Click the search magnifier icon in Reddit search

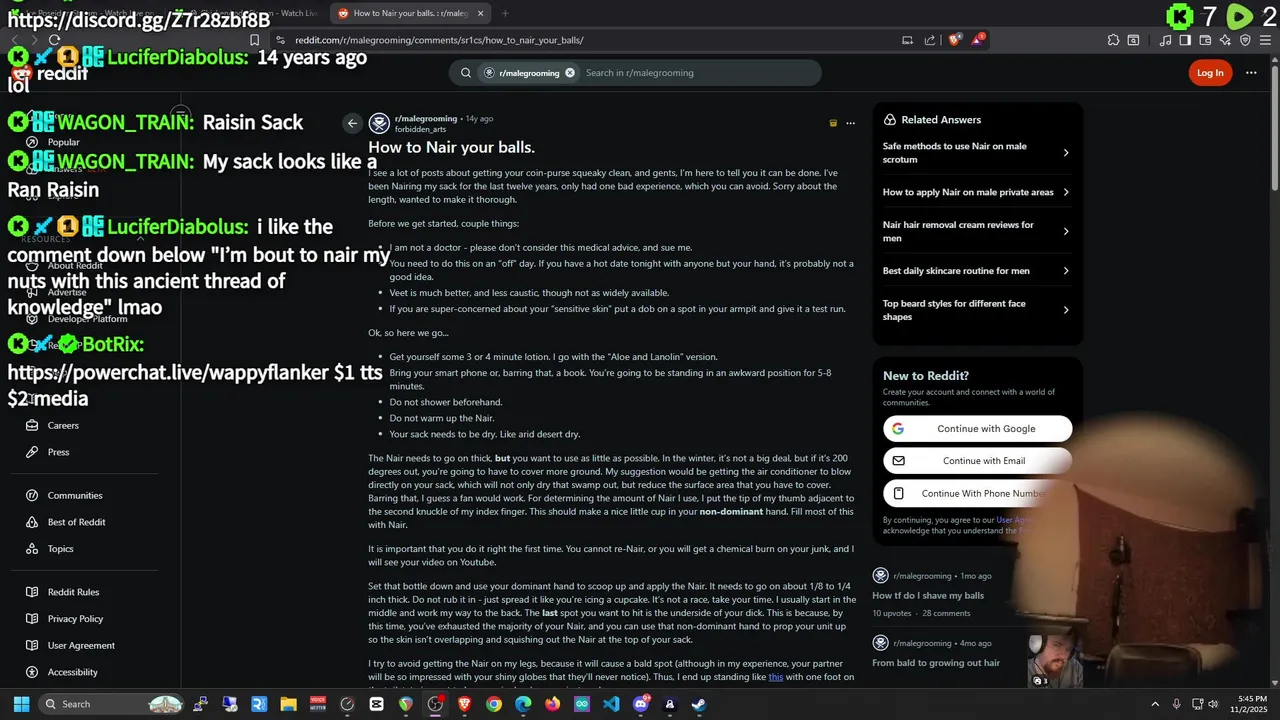pyautogui.click(x=466, y=72)
